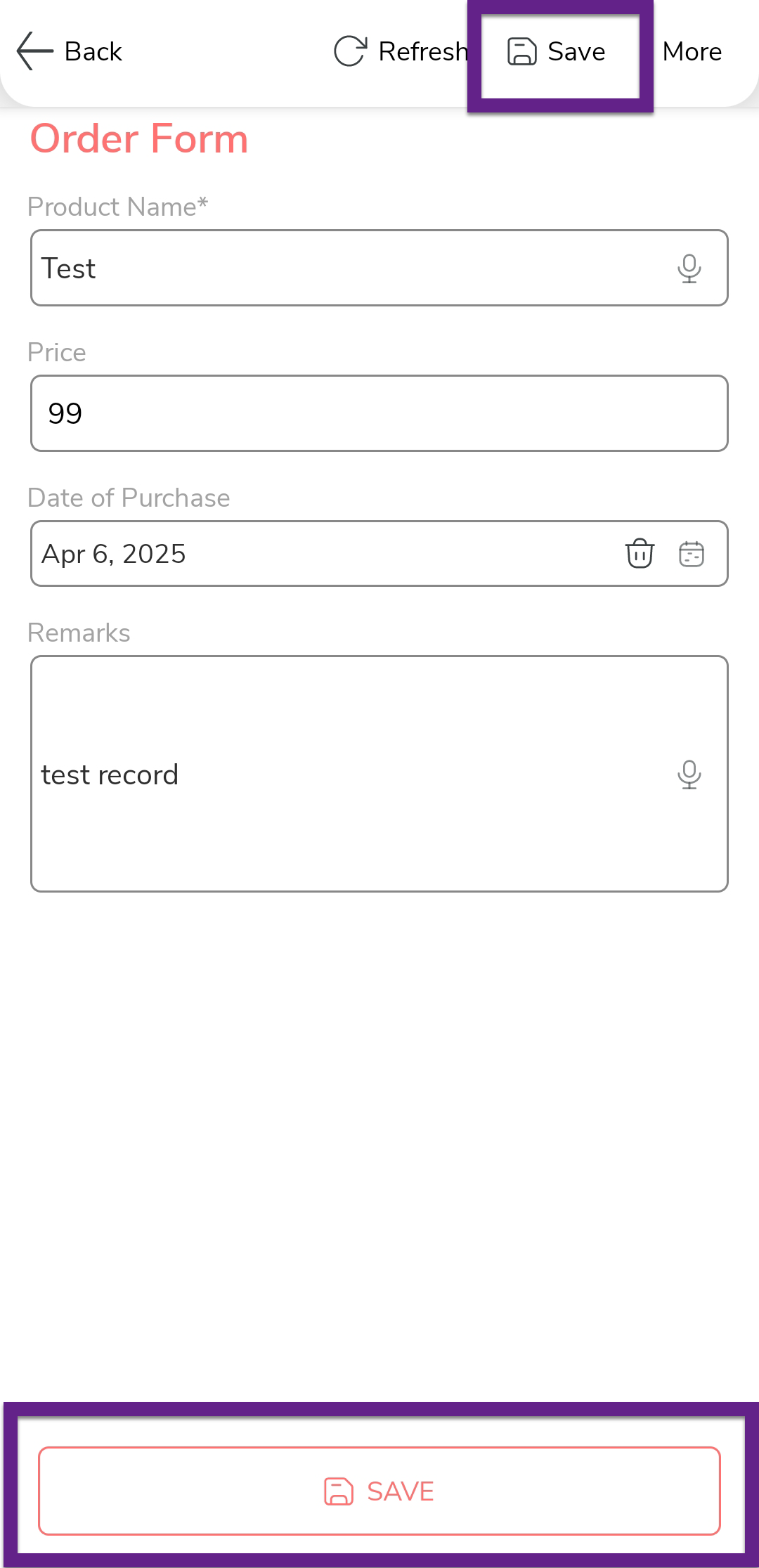Tap the Remarks label
This screenshot has width=759, height=1568.
[79, 633]
